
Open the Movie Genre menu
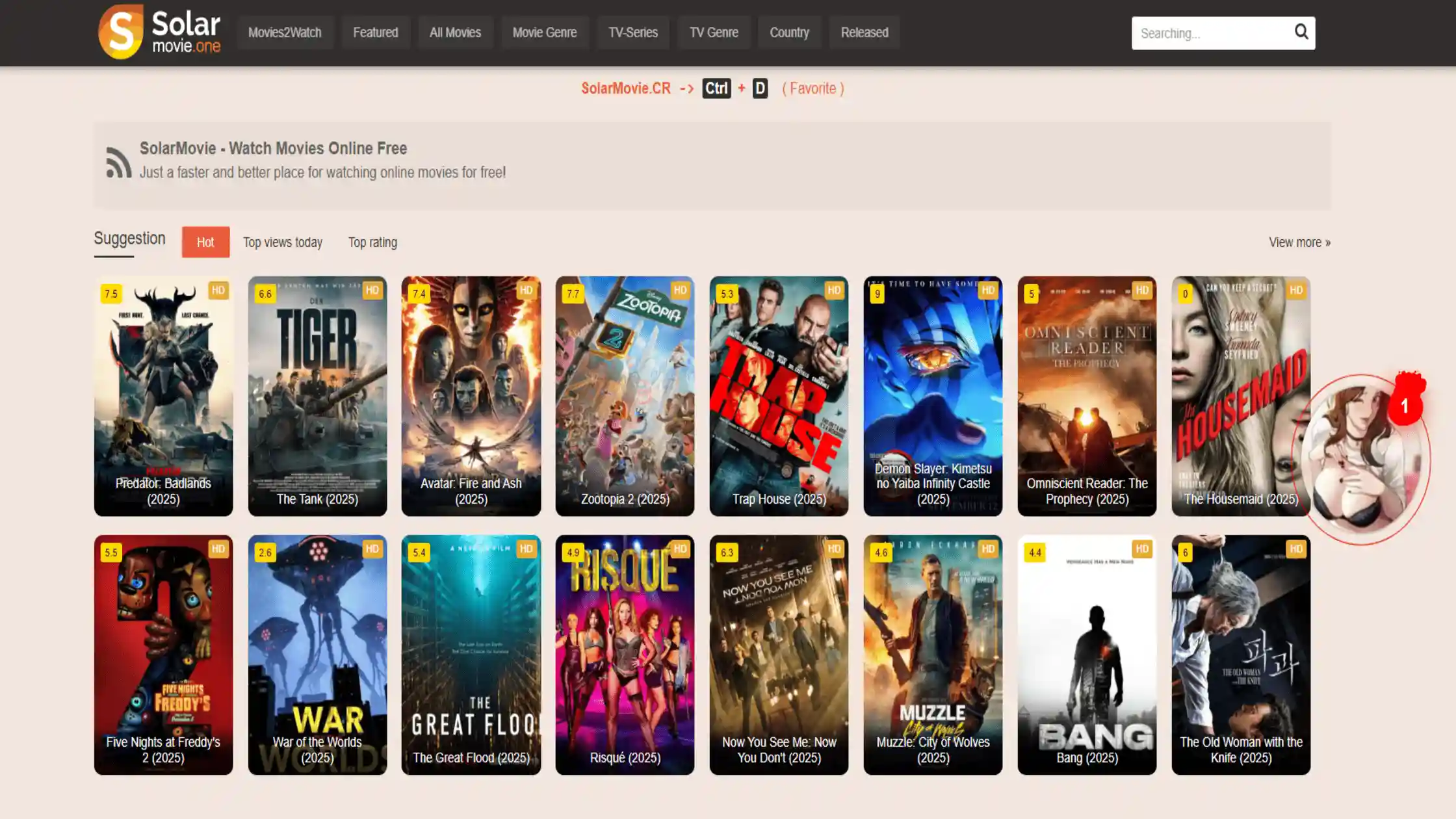coord(544,32)
